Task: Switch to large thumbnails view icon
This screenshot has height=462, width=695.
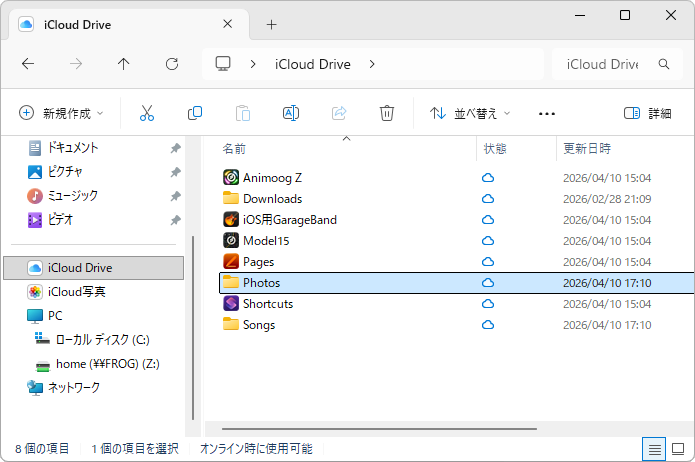Action: tap(678, 449)
